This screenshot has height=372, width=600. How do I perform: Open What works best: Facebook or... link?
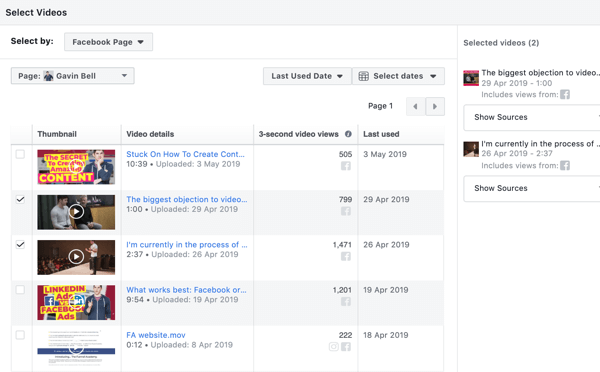[x=186, y=290]
